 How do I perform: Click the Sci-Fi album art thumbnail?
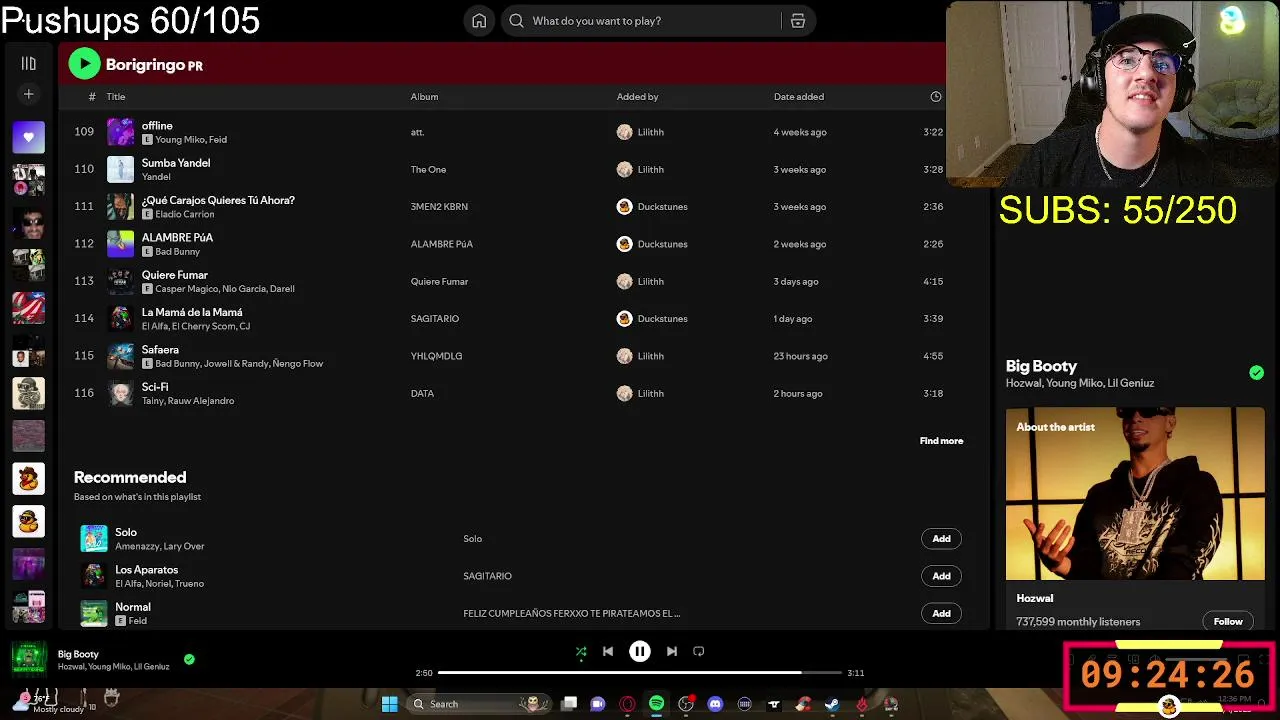pos(120,394)
